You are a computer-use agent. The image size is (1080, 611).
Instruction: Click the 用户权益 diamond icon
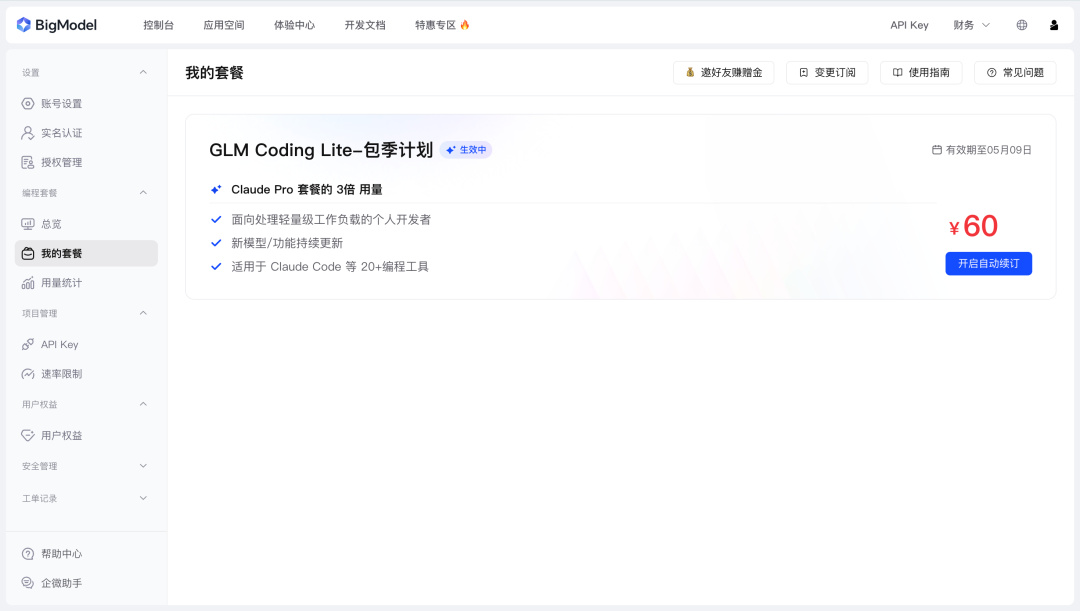click(x=28, y=435)
